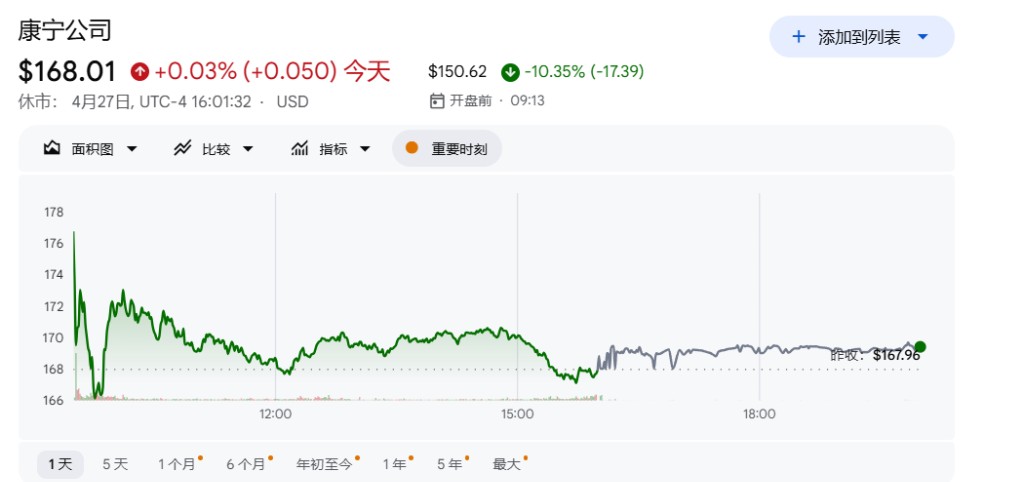Click the chart line near 15:00
The height and width of the screenshot is (482, 1024).
pos(517,336)
